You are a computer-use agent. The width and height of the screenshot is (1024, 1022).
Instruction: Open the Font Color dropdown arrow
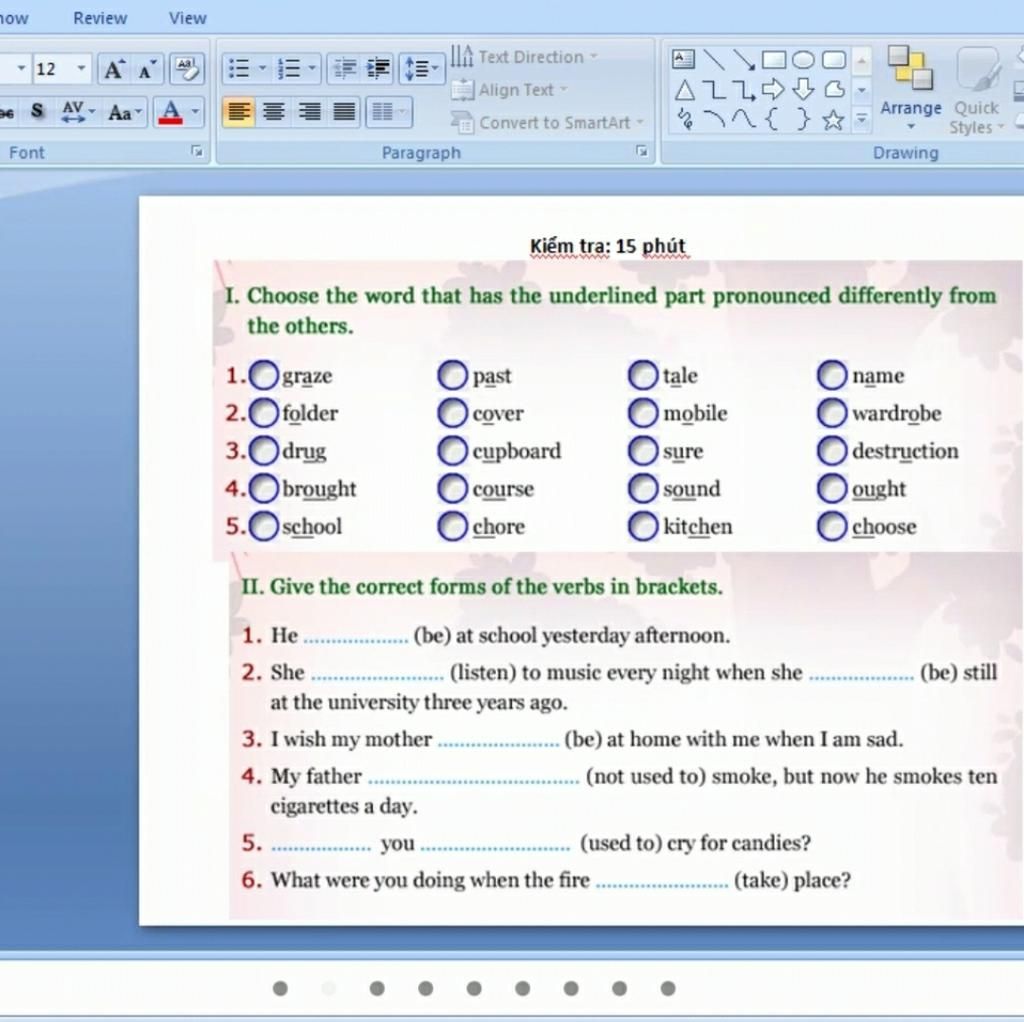[x=195, y=112]
